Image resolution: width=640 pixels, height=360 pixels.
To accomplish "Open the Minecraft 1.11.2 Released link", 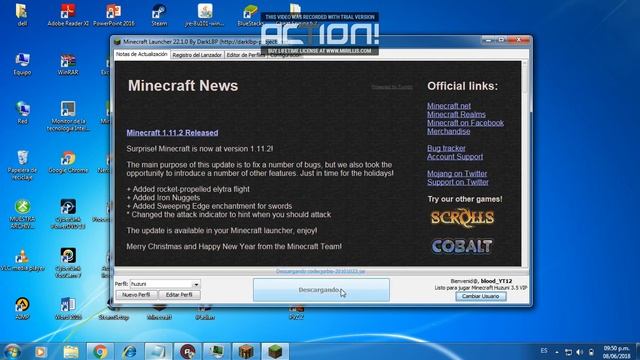I will (172, 133).
